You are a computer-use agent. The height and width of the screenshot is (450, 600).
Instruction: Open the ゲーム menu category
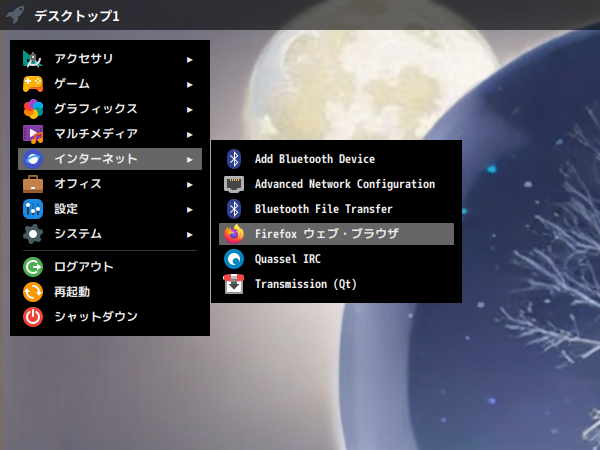point(110,84)
